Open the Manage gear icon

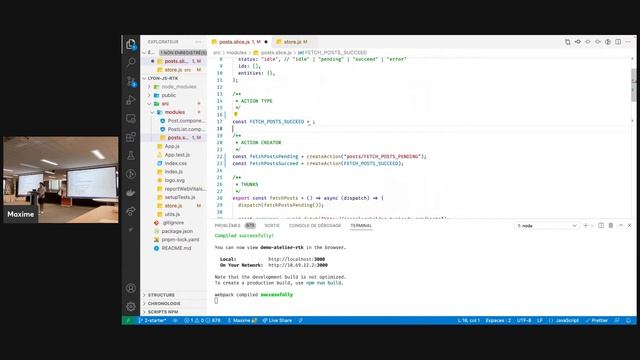point(131,307)
